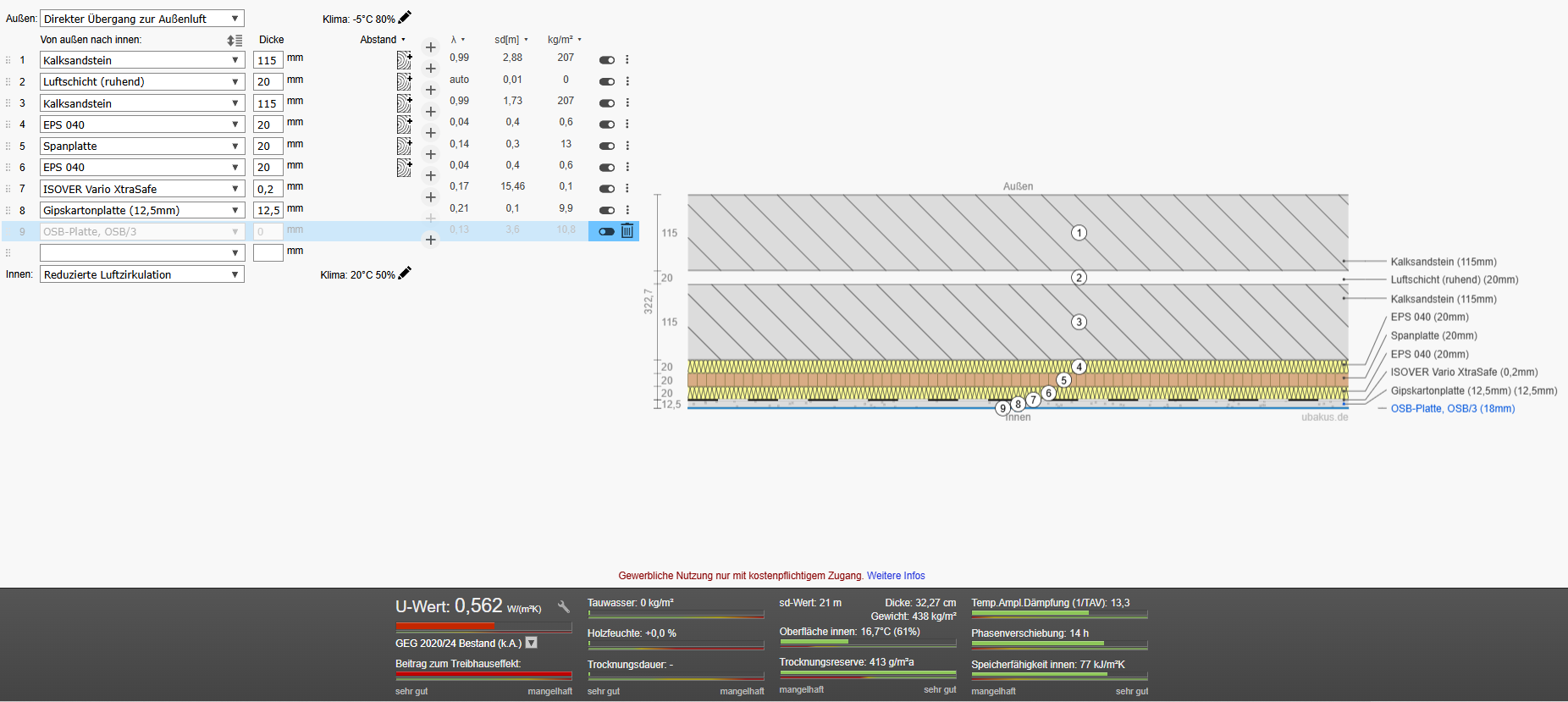
Task: Click the Oberfläche innen: 16,7°C (61%) value
Action: click(x=849, y=632)
